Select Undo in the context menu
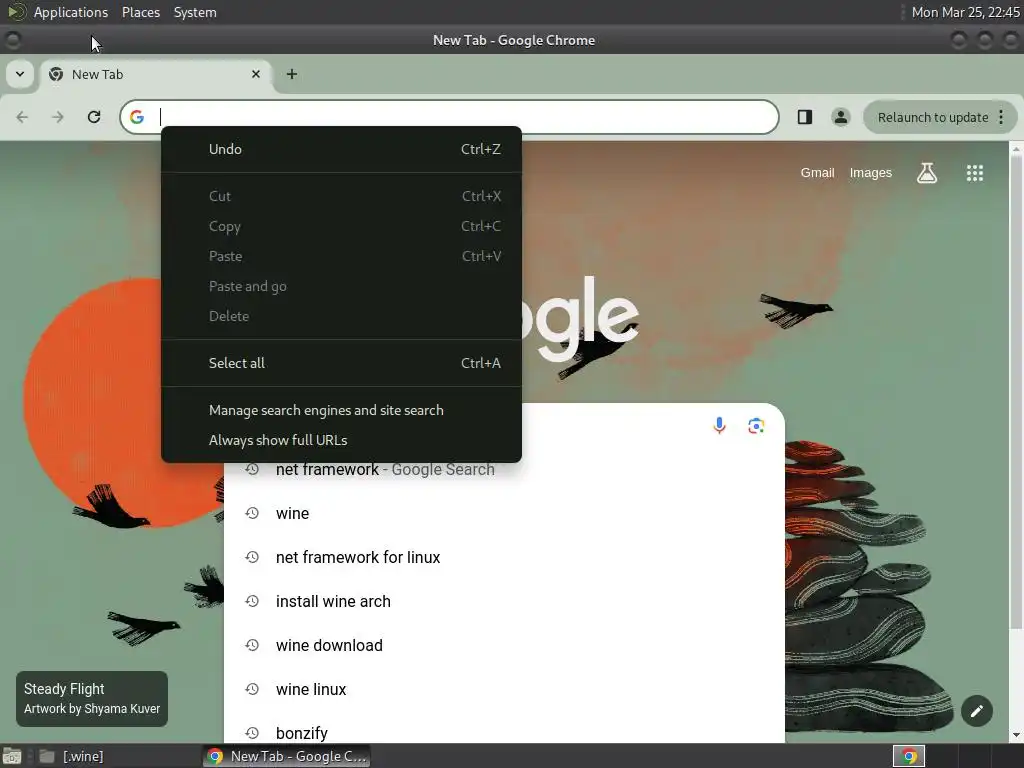 (341, 149)
